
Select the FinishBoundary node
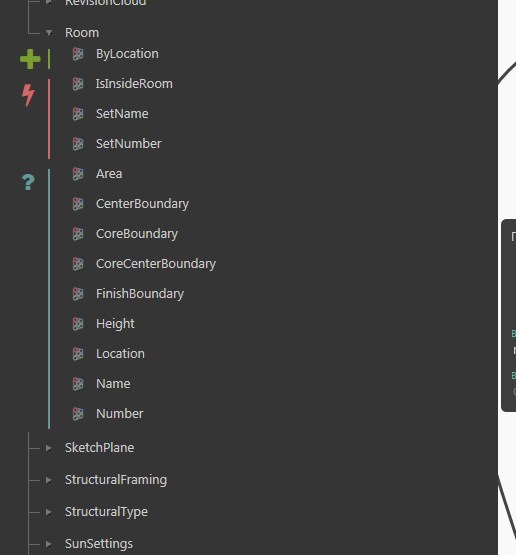140,294
